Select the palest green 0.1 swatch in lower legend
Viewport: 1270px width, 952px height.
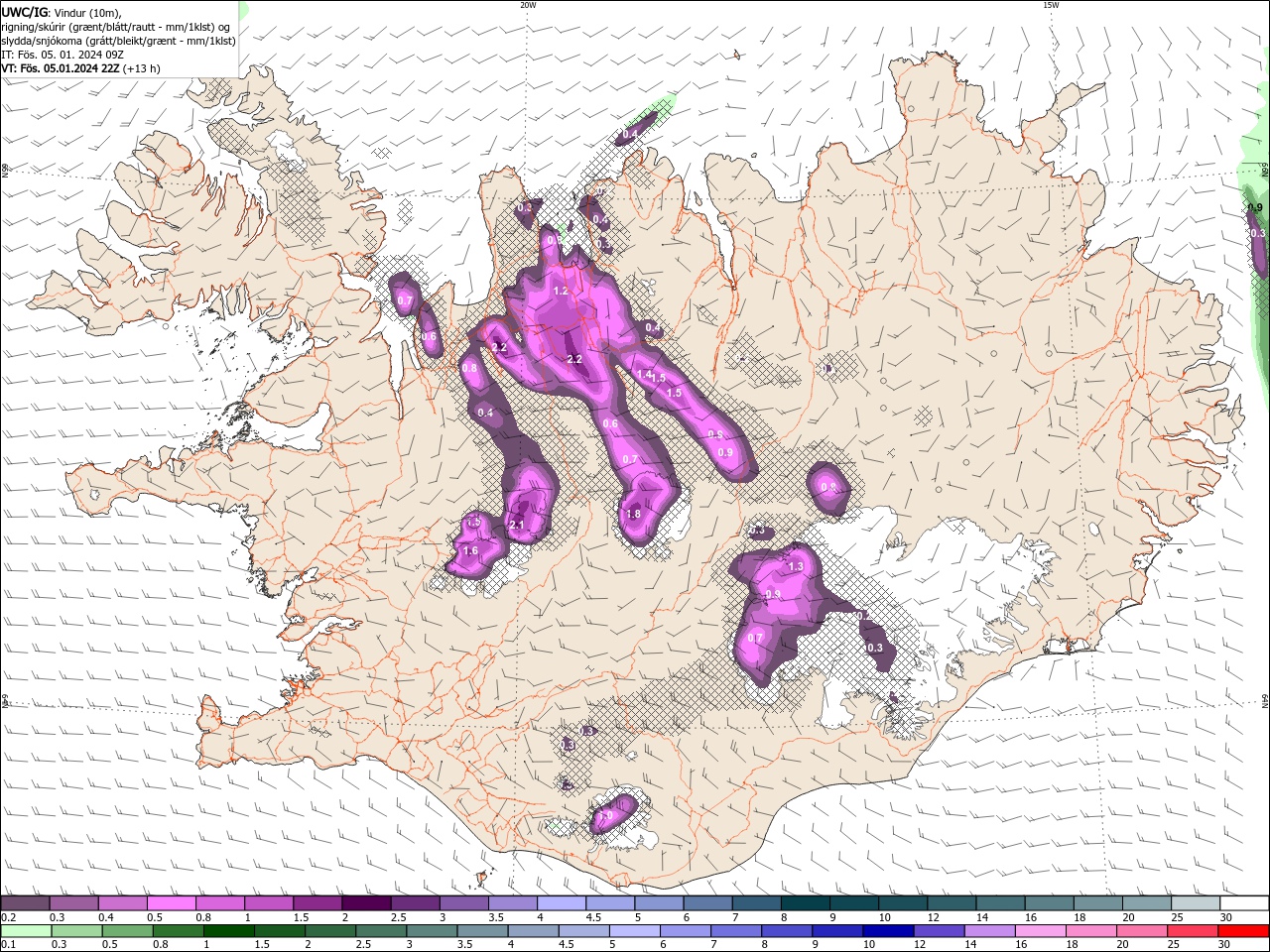(25, 931)
